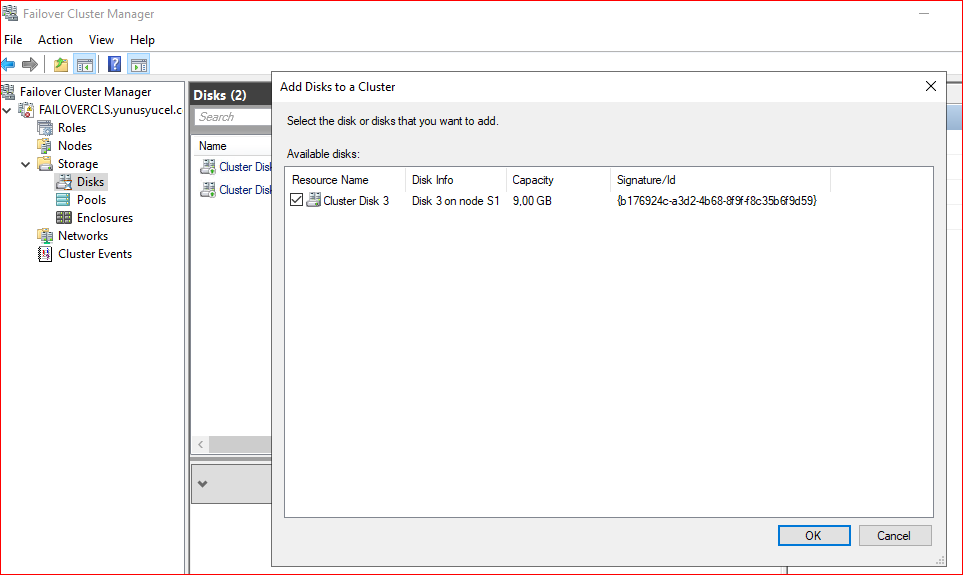Click the Forward arrow toolbar icon
The height and width of the screenshot is (575, 963).
(29, 64)
